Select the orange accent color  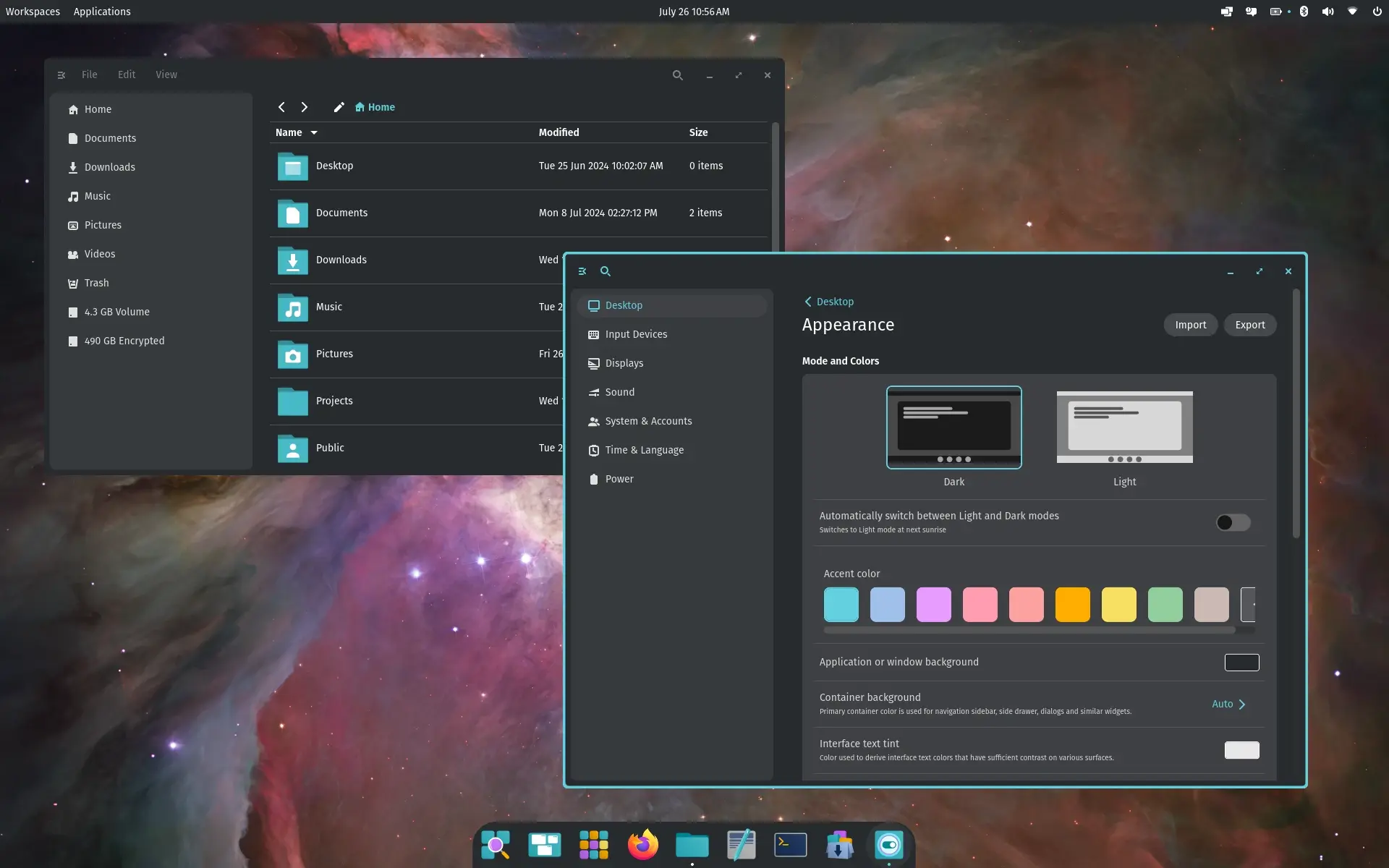[1072, 604]
